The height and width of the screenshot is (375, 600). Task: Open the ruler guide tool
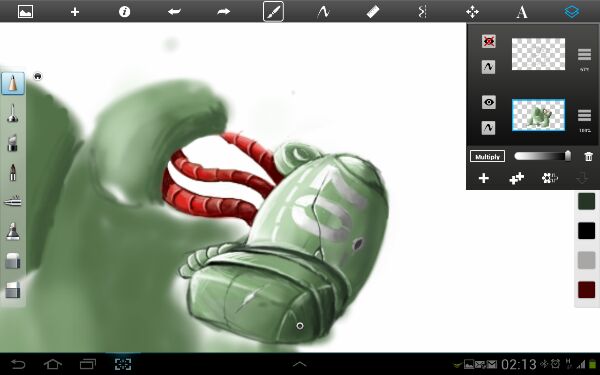373,11
